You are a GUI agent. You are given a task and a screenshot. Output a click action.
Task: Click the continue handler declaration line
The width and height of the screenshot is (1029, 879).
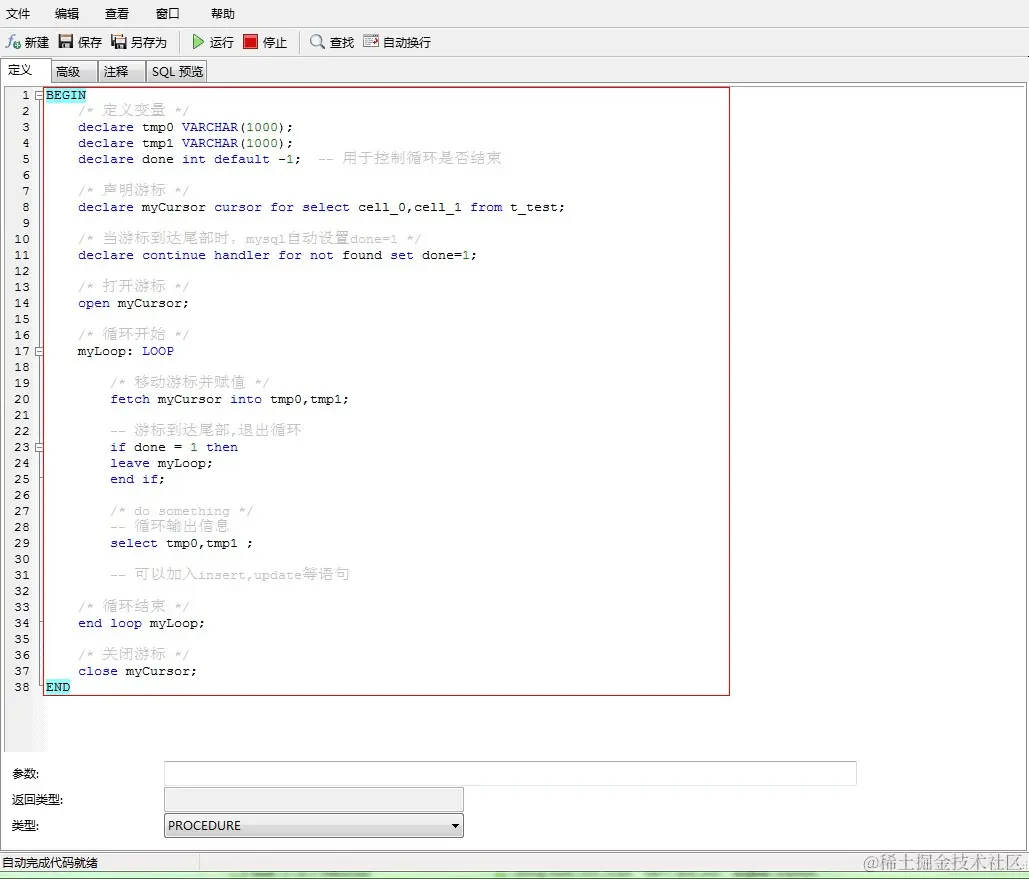point(277,255)
